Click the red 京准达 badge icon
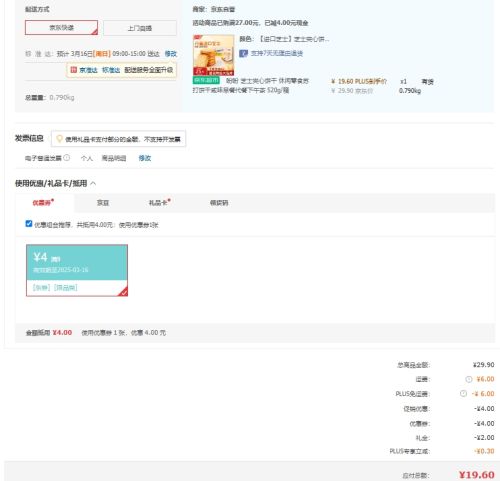This screenshot has height=481, width=500. [73, 70]
